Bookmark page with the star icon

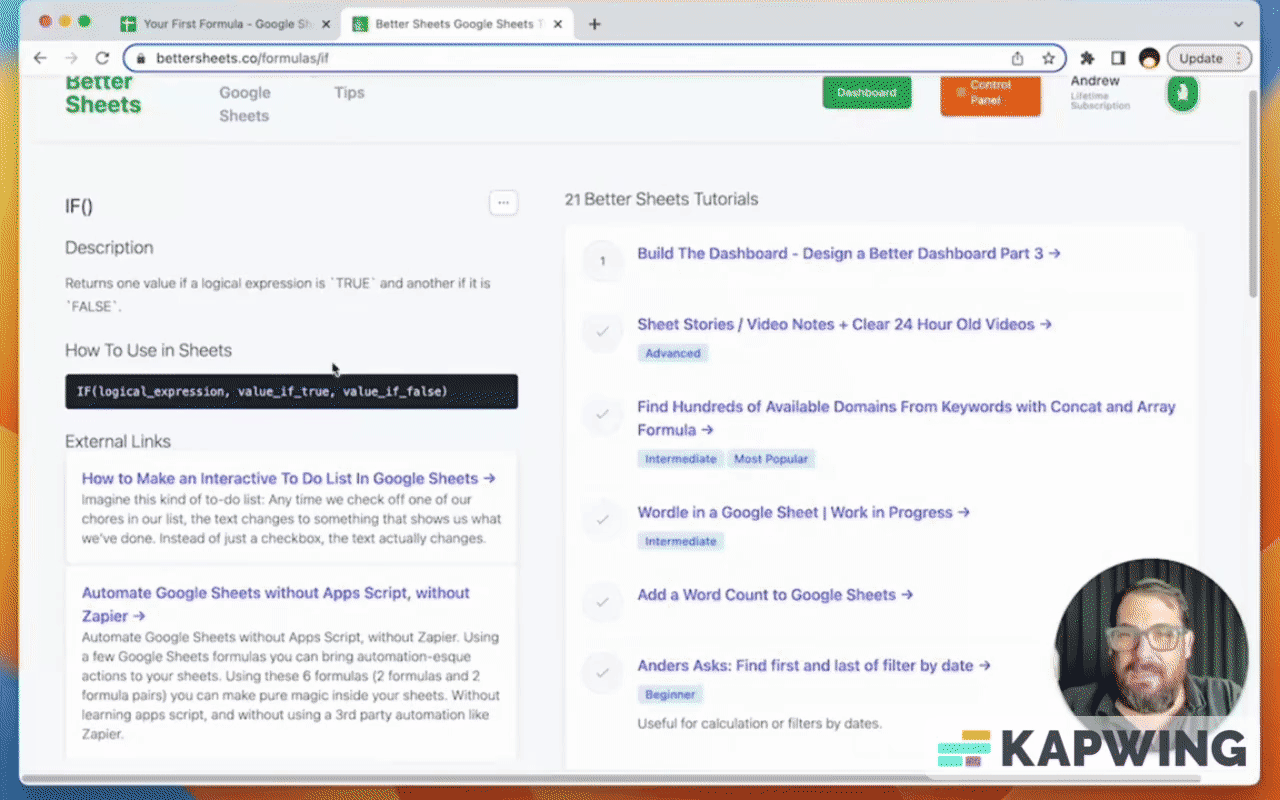click(x=1048, y=58)
